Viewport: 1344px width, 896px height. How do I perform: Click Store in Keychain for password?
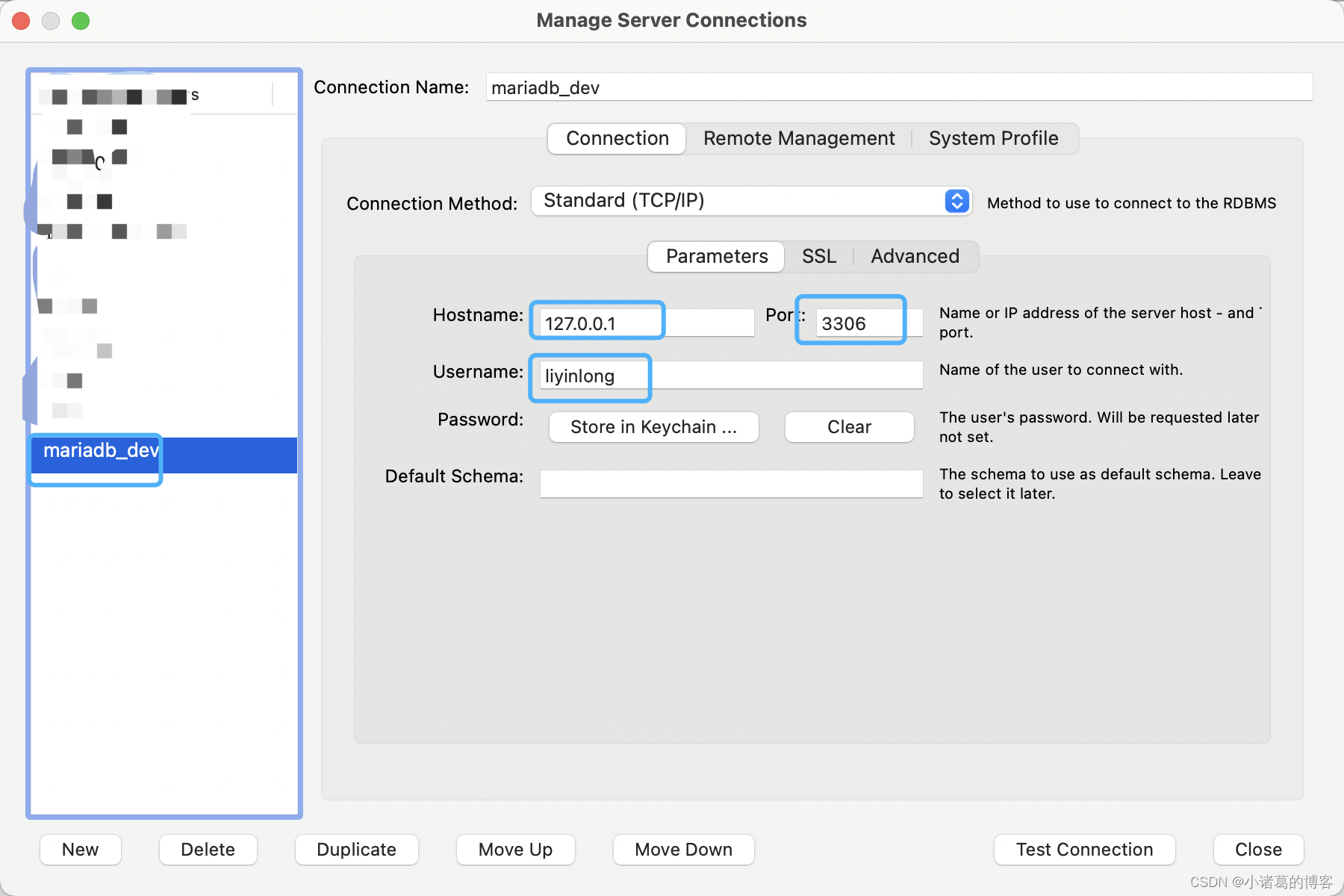(x=653, y=426)
